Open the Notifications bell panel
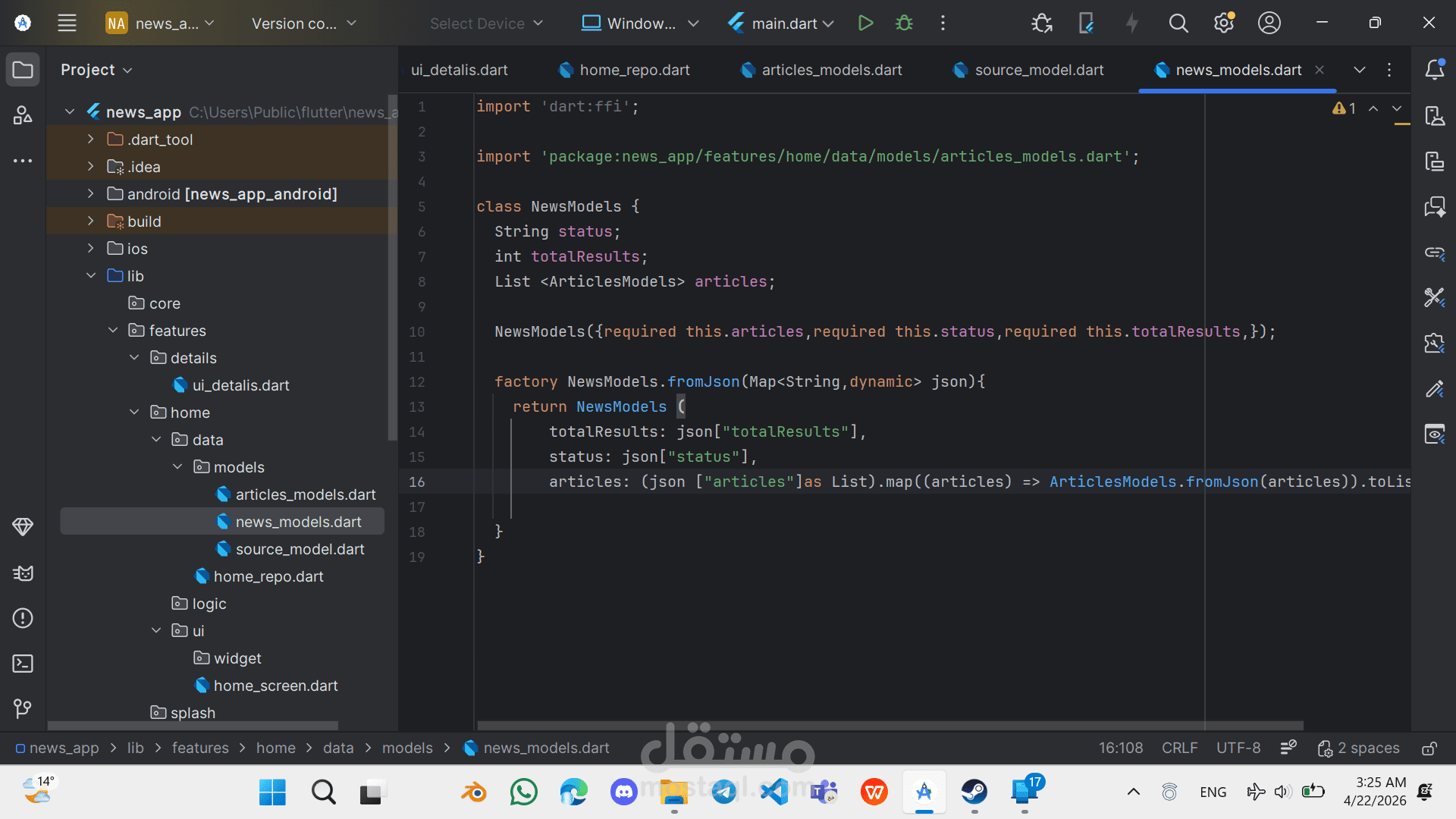Viewport: 1456px width, 819px height. (1434, 70)
